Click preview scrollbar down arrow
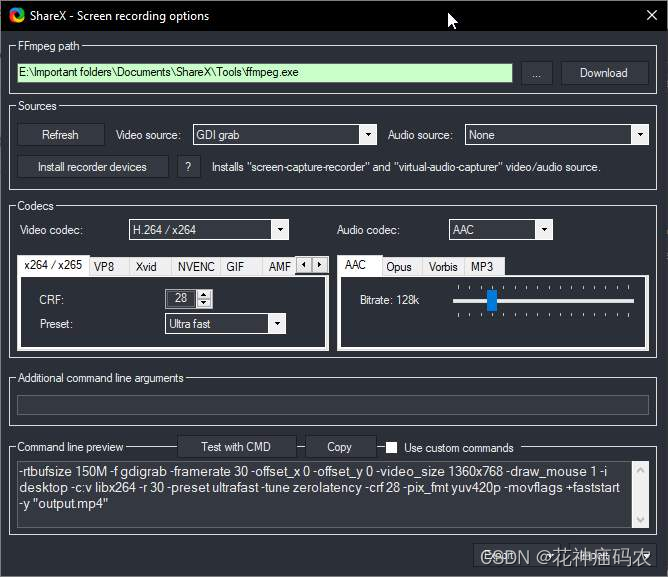Image resolution: width=668 pixels, height=577 pixels. (640, 519)
